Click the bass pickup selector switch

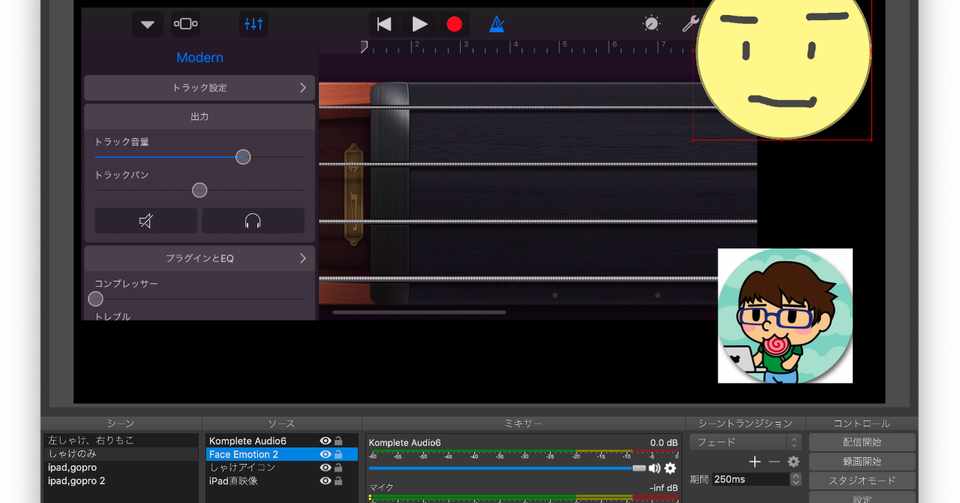click(x=354, y=195)
